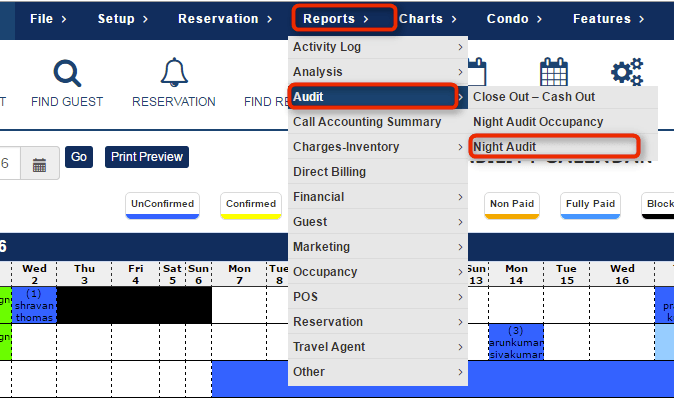
Task: Click the Thu 3 column header
Action: [x=84, y=274]
